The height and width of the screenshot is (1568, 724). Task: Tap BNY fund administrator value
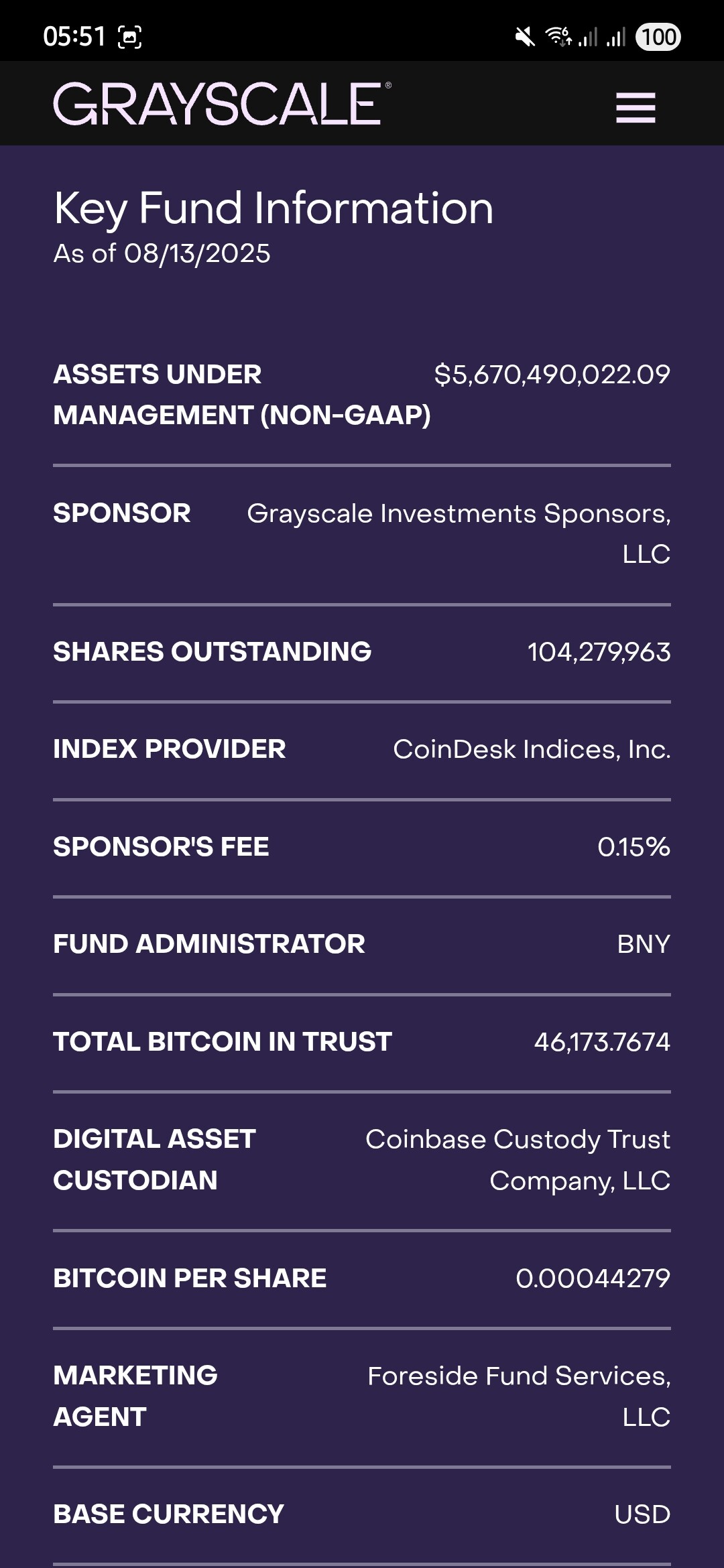644,944
